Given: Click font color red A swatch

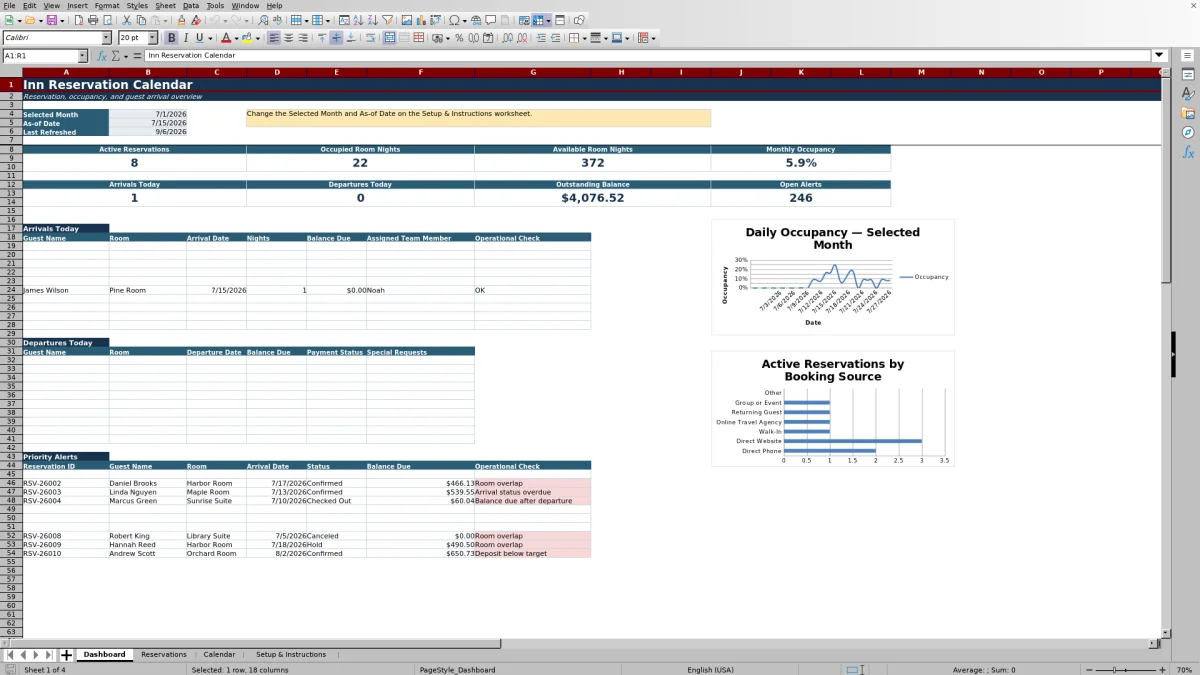Looking at the screenshot, I should tap(225, 38).
